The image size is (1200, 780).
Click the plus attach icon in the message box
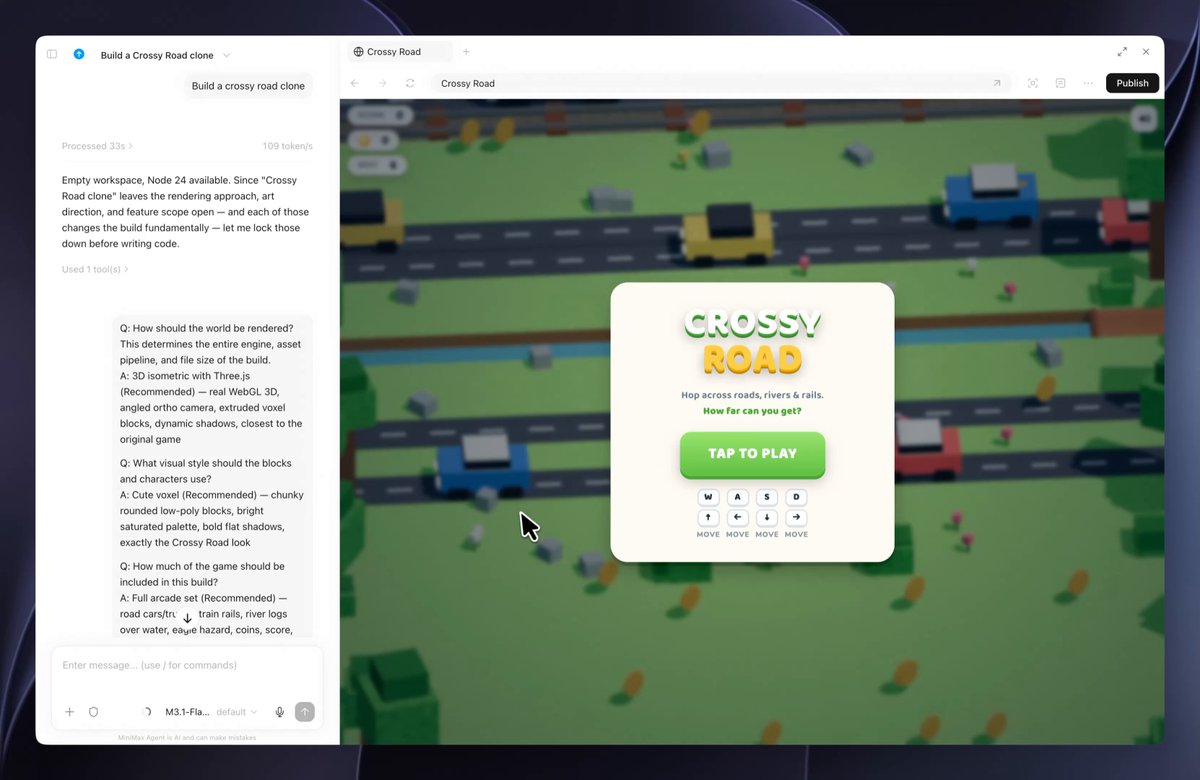click(69, 712)
